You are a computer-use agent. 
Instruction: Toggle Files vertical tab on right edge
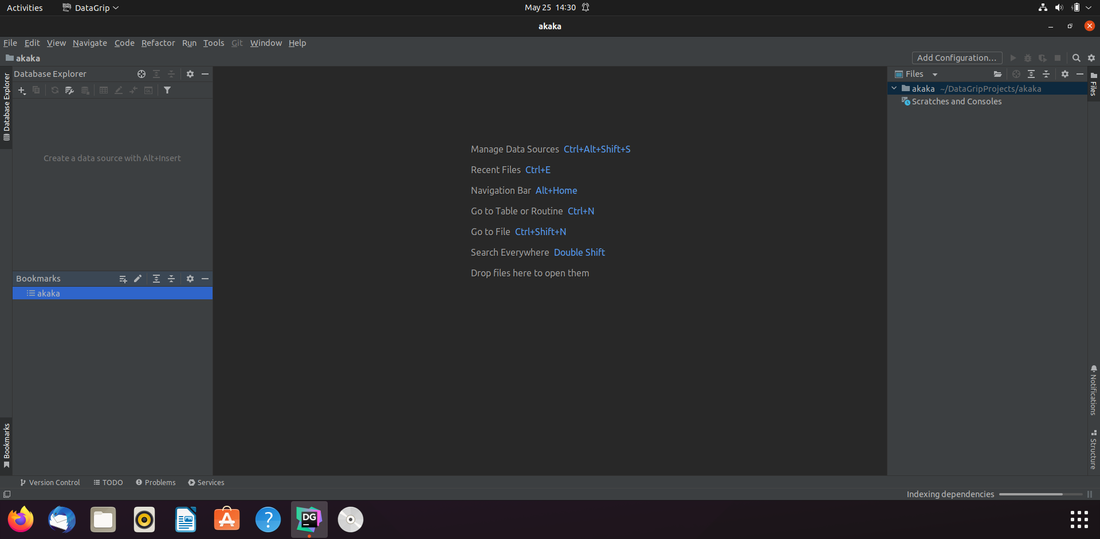coord(1093,84)
